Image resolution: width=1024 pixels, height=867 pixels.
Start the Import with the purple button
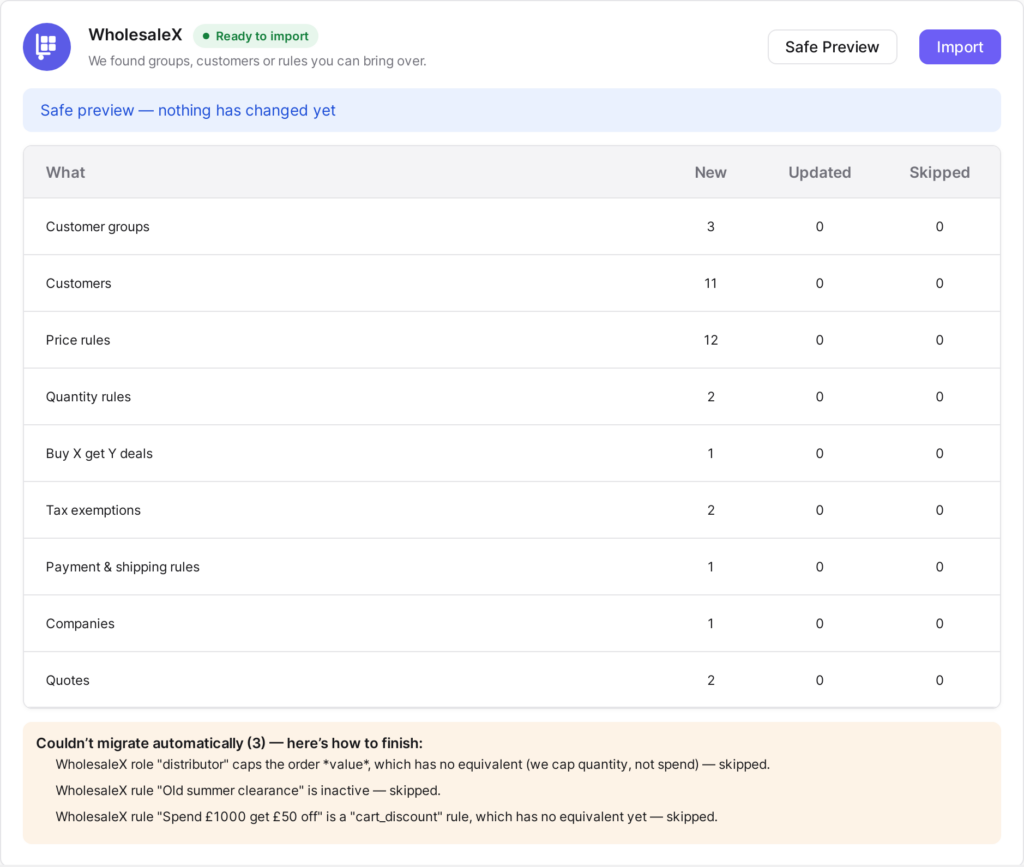(x=959, y=47)
